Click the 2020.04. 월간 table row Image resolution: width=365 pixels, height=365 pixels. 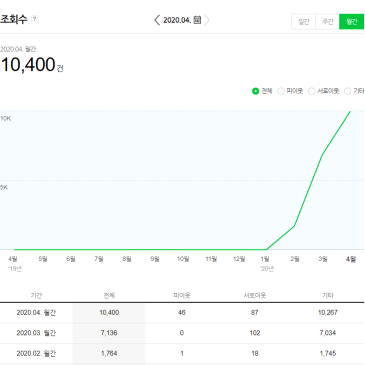pos(182,313)
